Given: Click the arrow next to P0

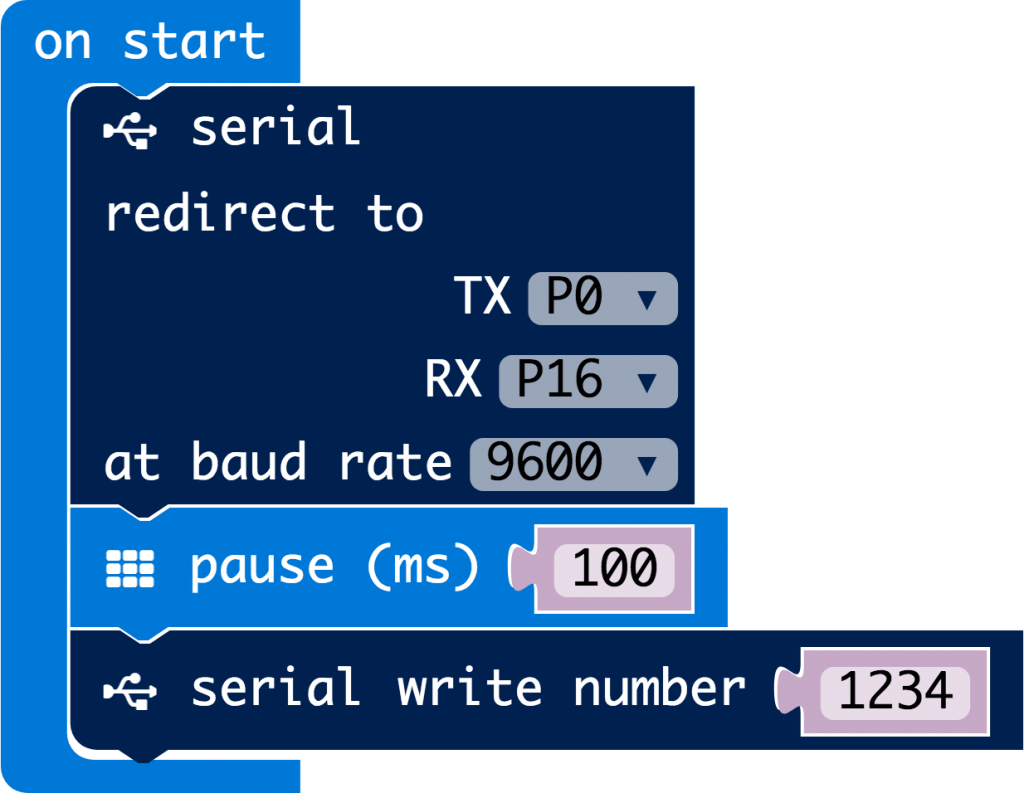Looking at the screenshot, I should 646,299.
